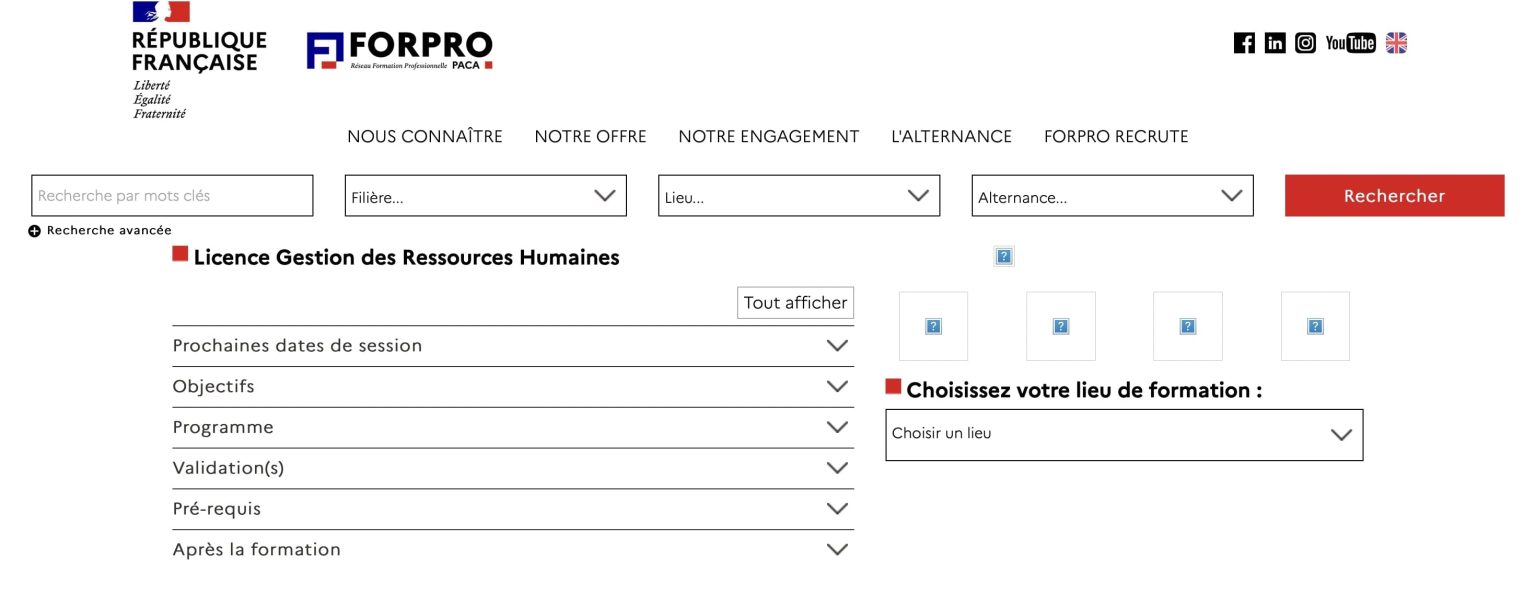Expand the Programme section
This screenshot has height=595, width=1536.
(513, 428)
